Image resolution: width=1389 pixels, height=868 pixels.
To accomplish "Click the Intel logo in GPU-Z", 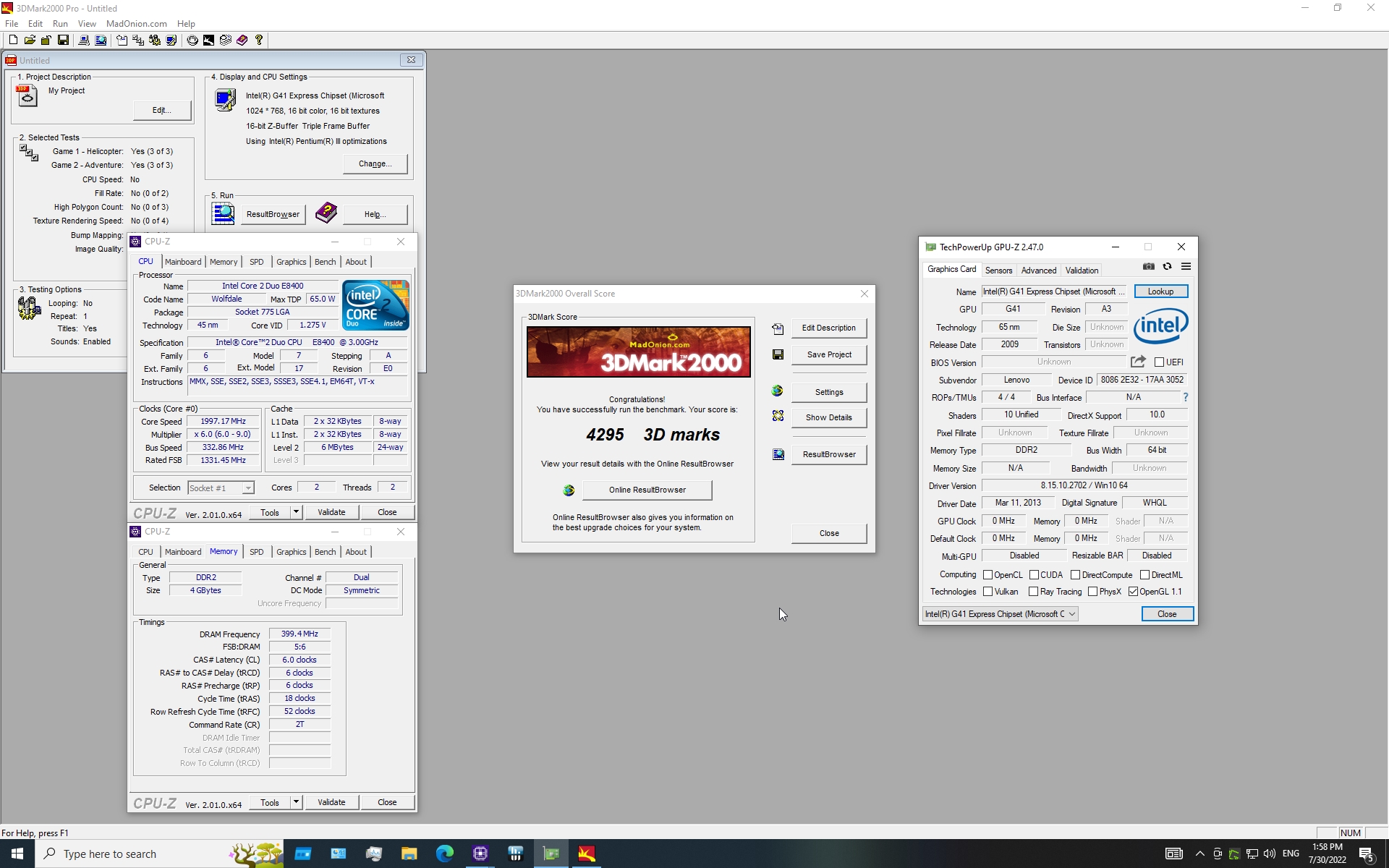I will [x=1160, y=326].
